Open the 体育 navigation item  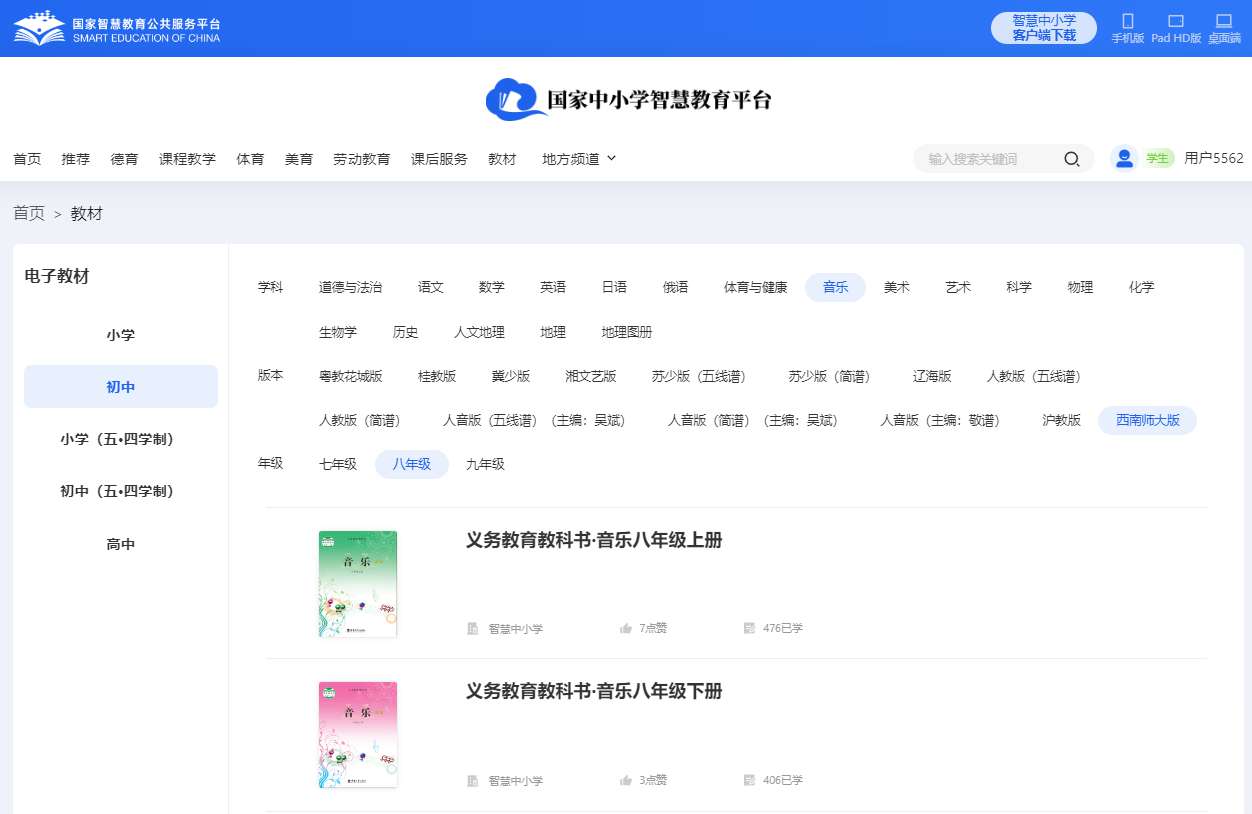250,159
